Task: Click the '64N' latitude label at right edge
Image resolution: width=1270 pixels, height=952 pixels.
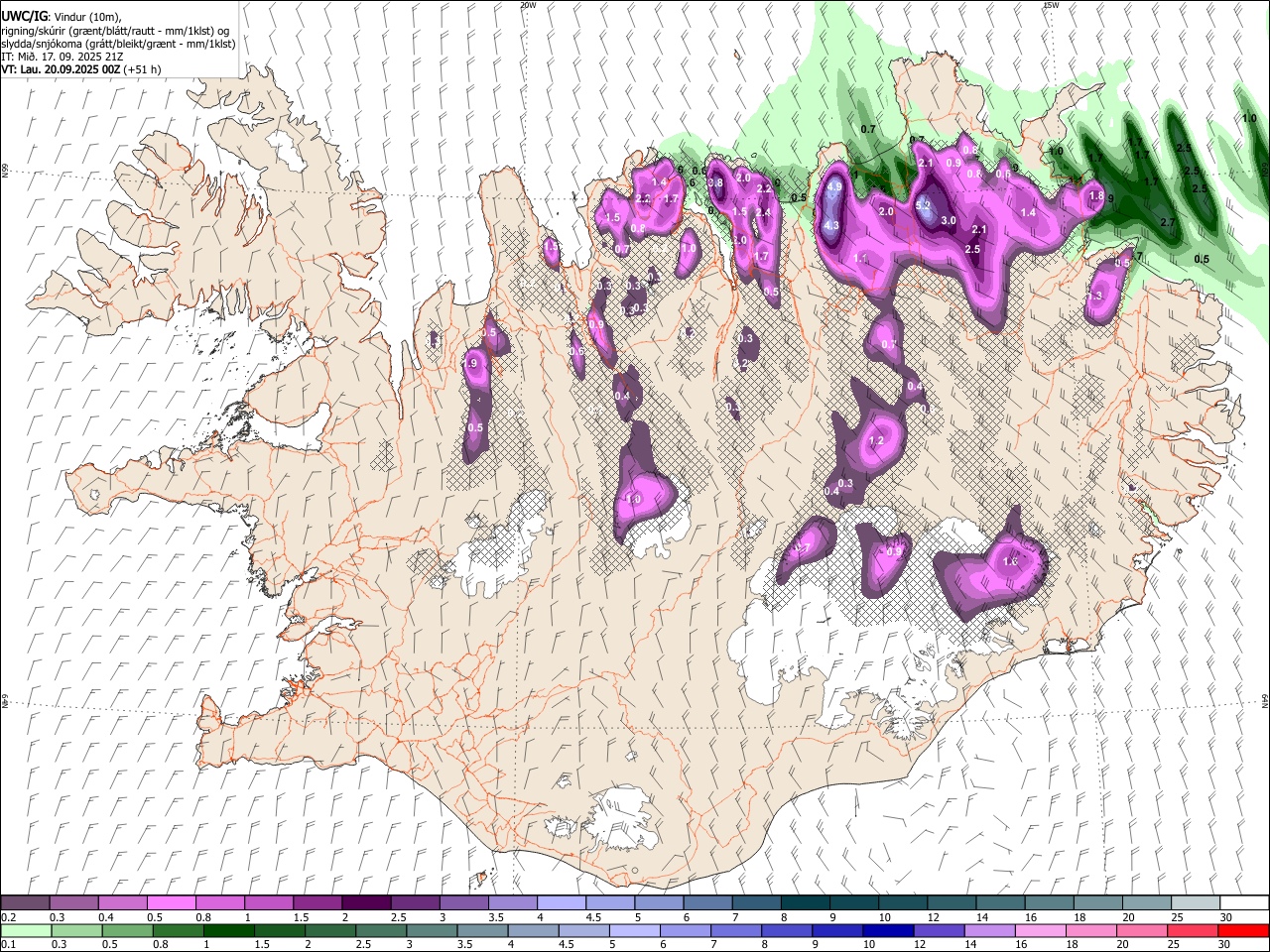Action: 1265,699
